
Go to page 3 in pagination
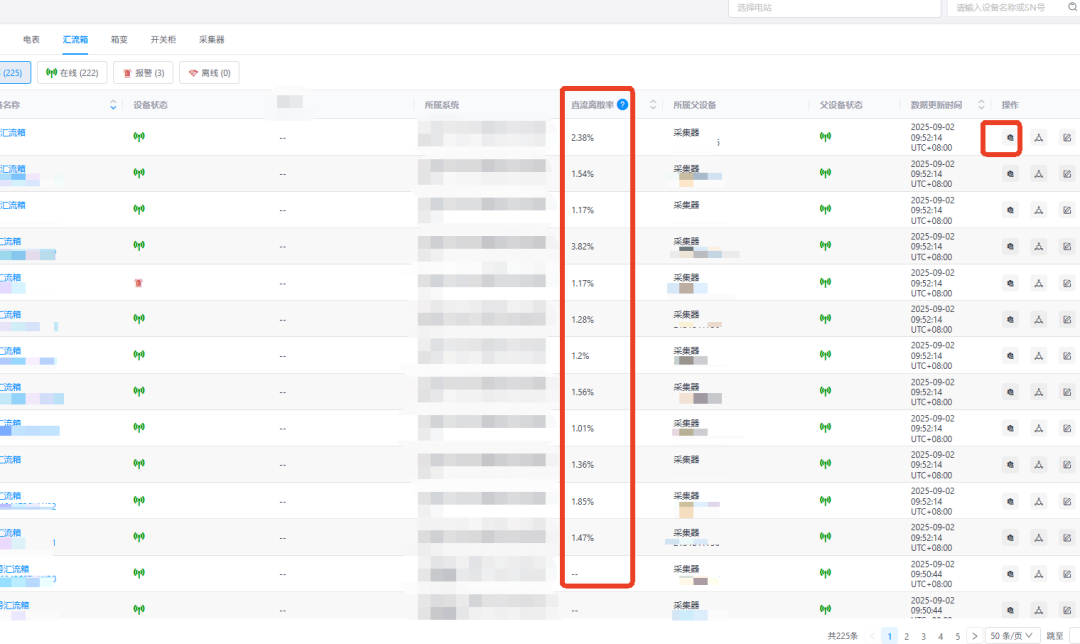pos(923,635)
